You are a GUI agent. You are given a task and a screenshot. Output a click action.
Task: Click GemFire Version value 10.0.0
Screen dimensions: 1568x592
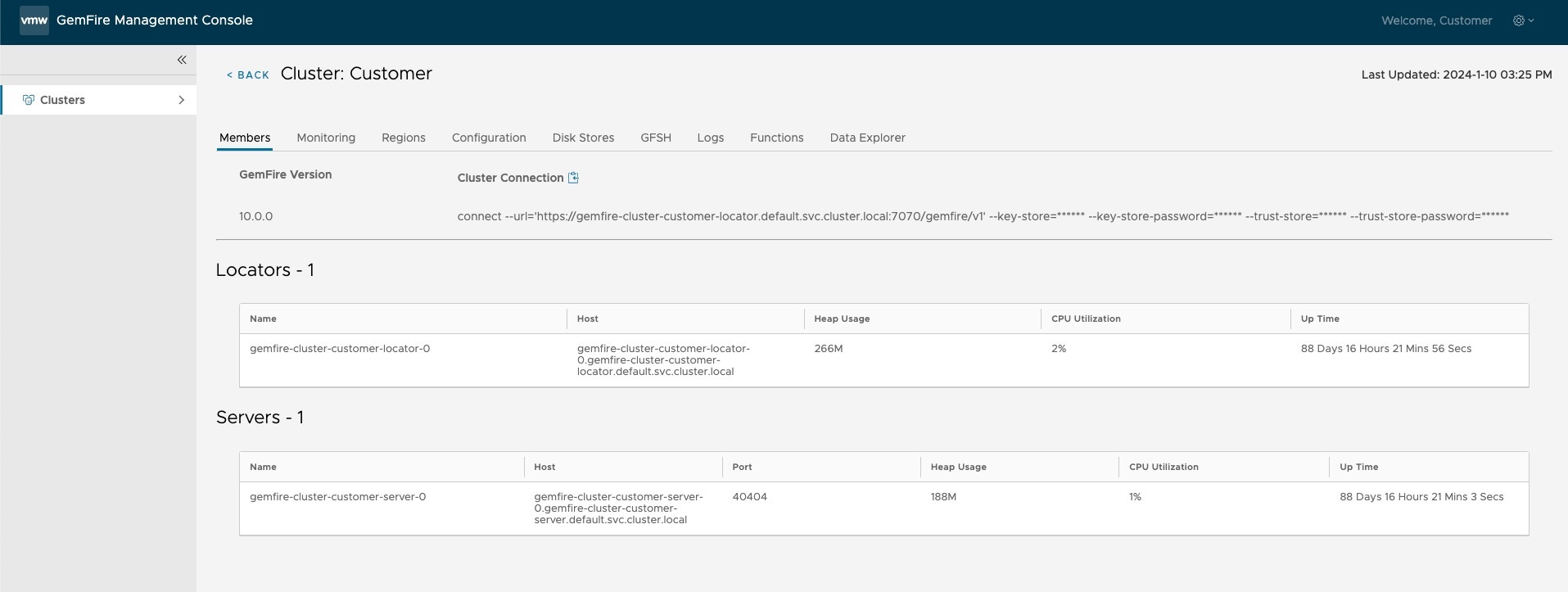(x=256, y=216)
